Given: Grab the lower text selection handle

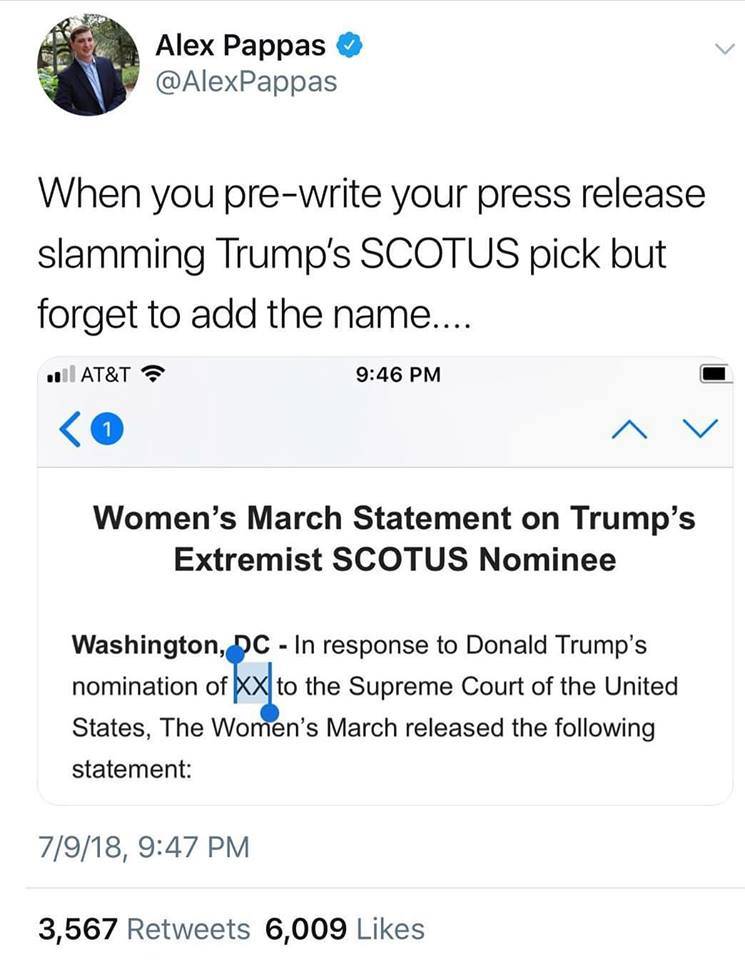Looking at the screenshot, I should point(270,713).
